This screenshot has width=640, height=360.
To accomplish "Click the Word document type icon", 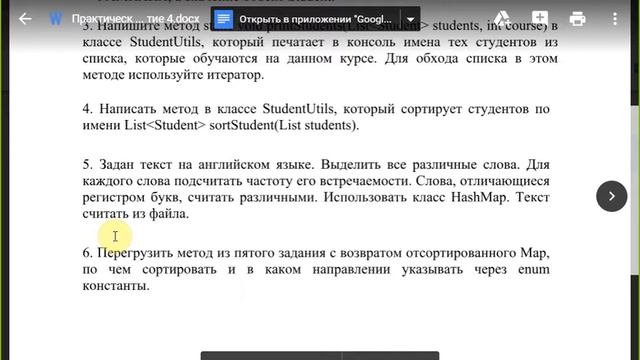I will (x=56, y=19).
